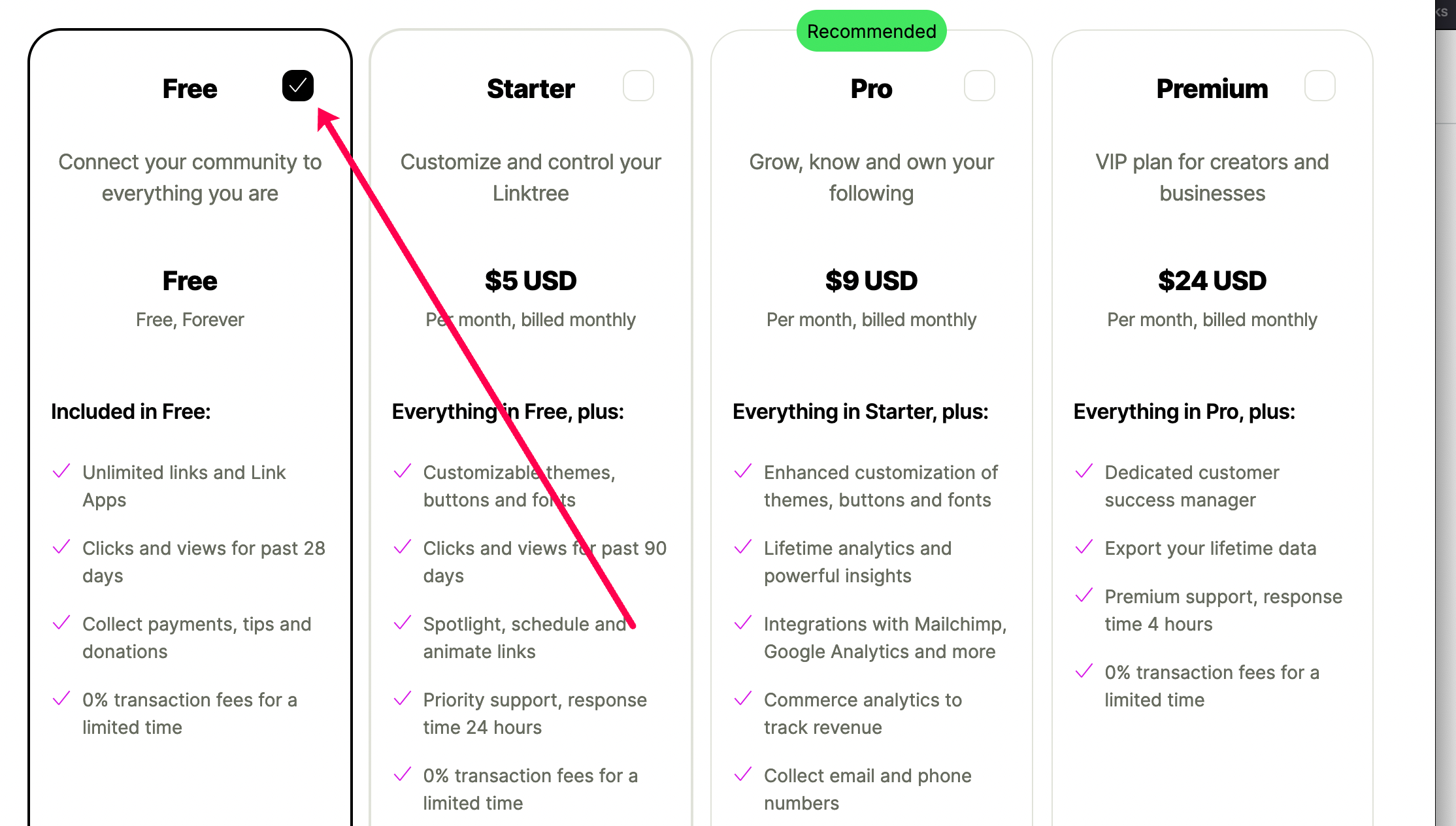Click the $5 USD Starter price
Viewport: 1456px width, 826px height.
coord(531,281)
